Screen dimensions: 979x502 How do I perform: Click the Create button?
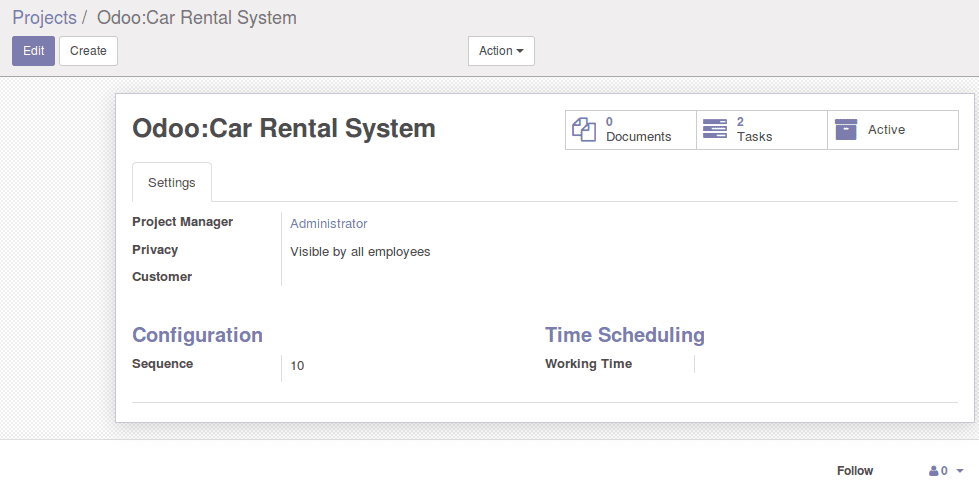pos(88,51)
